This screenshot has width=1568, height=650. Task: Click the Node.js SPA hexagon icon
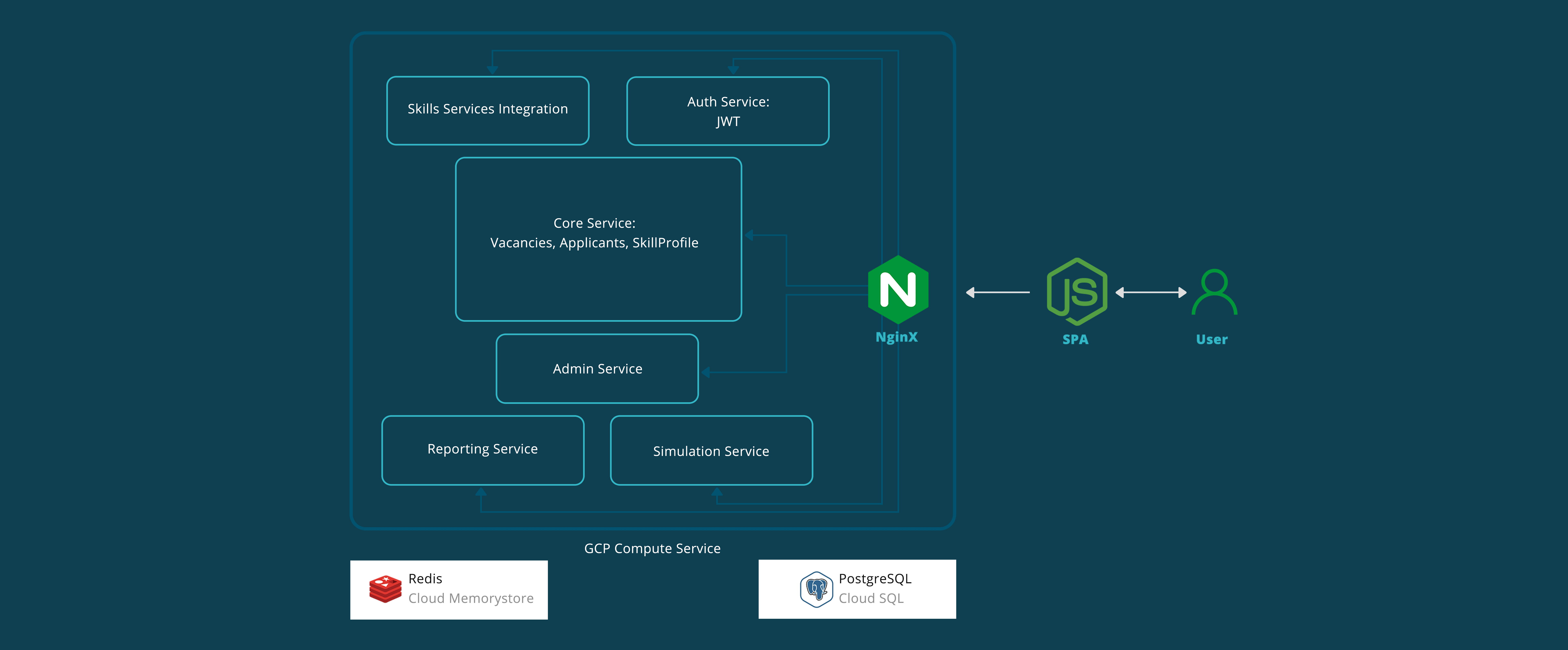tap(1077, 292)
